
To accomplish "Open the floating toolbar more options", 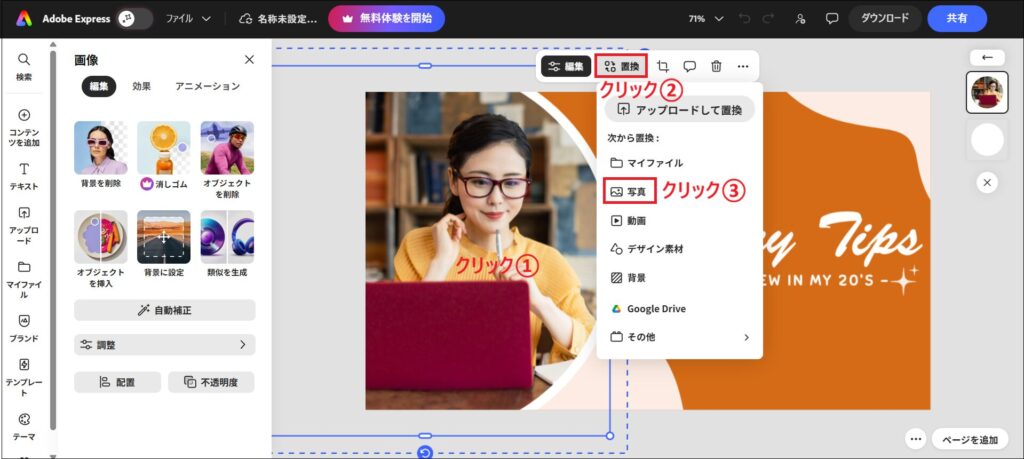I will [743, 66].
